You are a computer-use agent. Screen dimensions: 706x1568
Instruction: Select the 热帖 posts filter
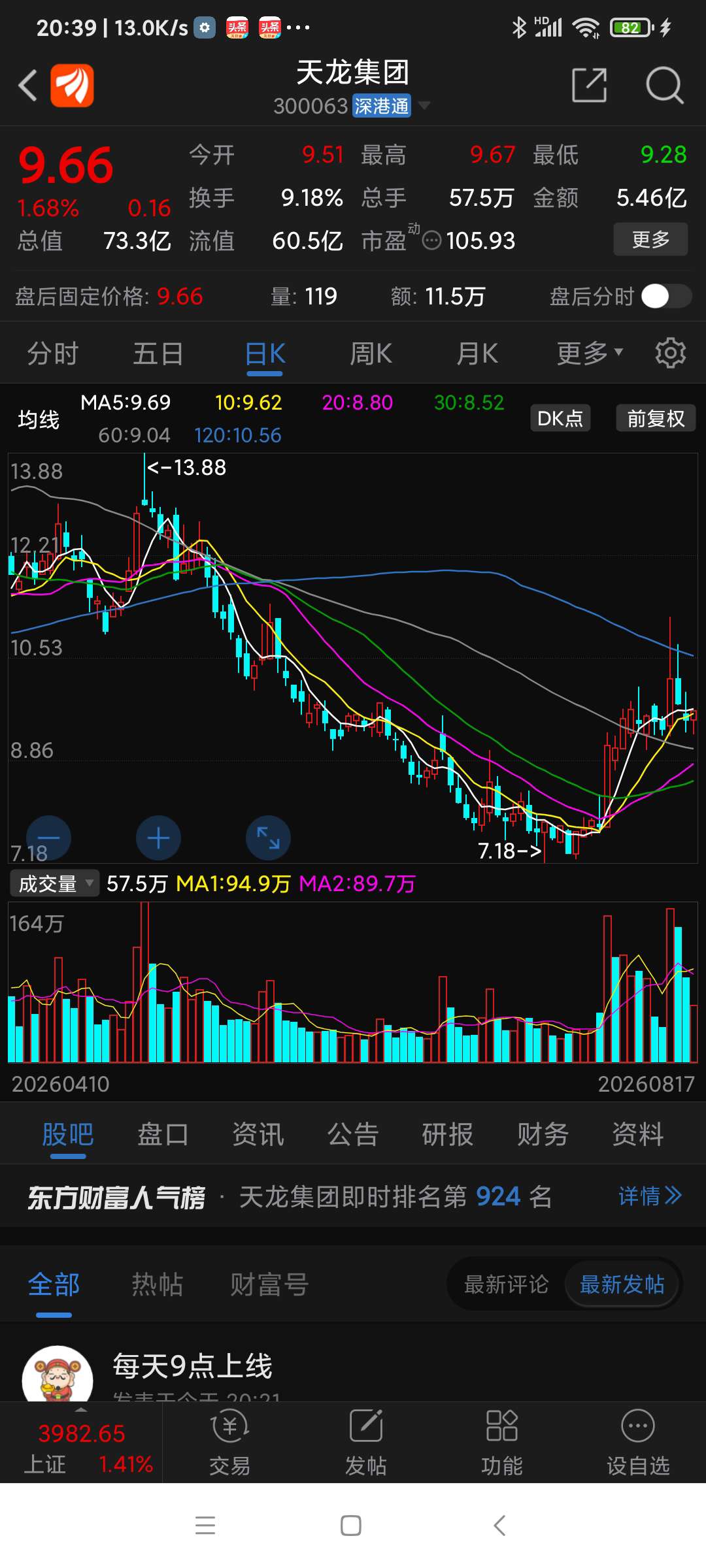158,1284
